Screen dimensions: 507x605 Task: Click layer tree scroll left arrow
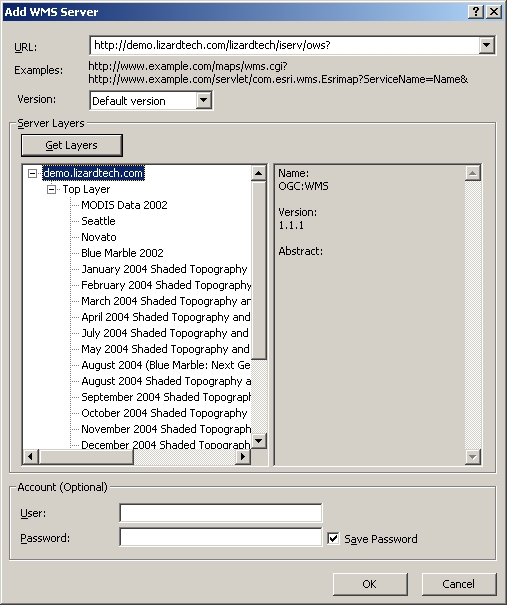click(30, 457)
